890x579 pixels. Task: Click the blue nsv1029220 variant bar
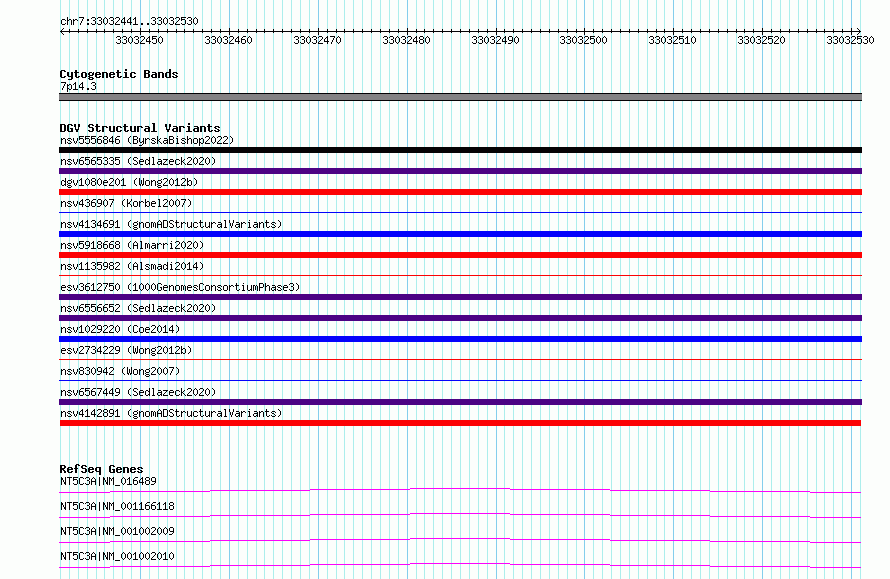point(460,339)
